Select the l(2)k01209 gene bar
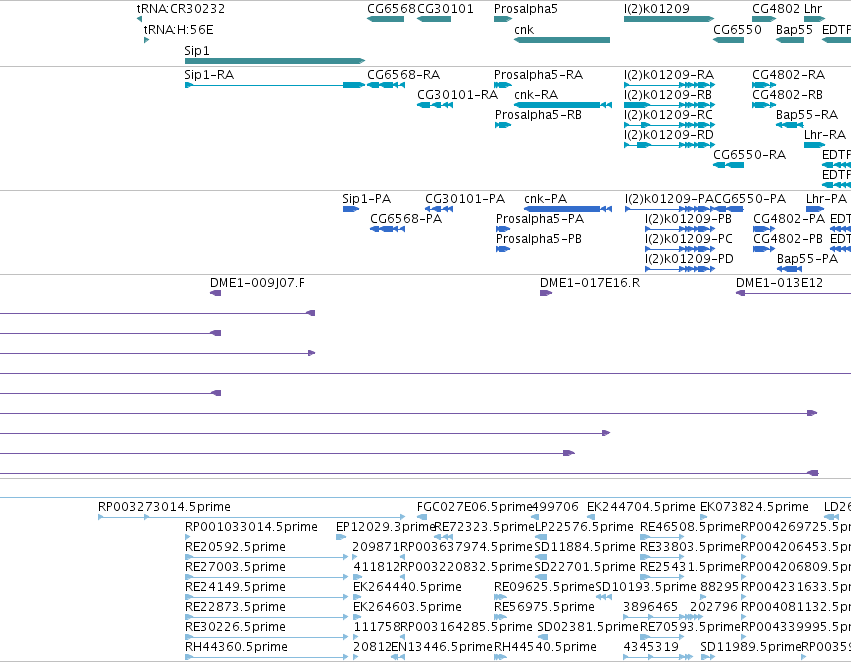Screen dimensions: 851x662 pos(669,19)
